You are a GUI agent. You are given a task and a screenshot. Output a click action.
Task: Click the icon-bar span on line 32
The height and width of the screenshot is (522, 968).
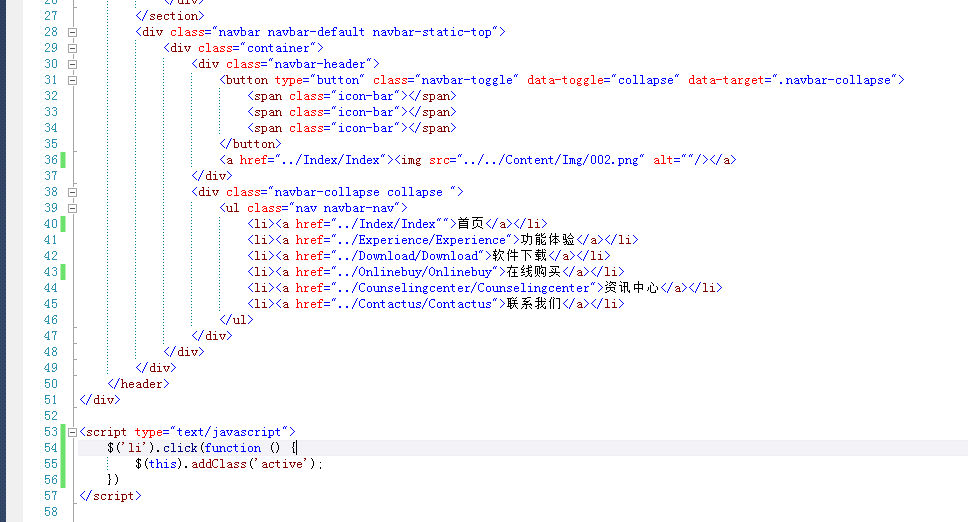pyautogui.click(x=352, y=96)
